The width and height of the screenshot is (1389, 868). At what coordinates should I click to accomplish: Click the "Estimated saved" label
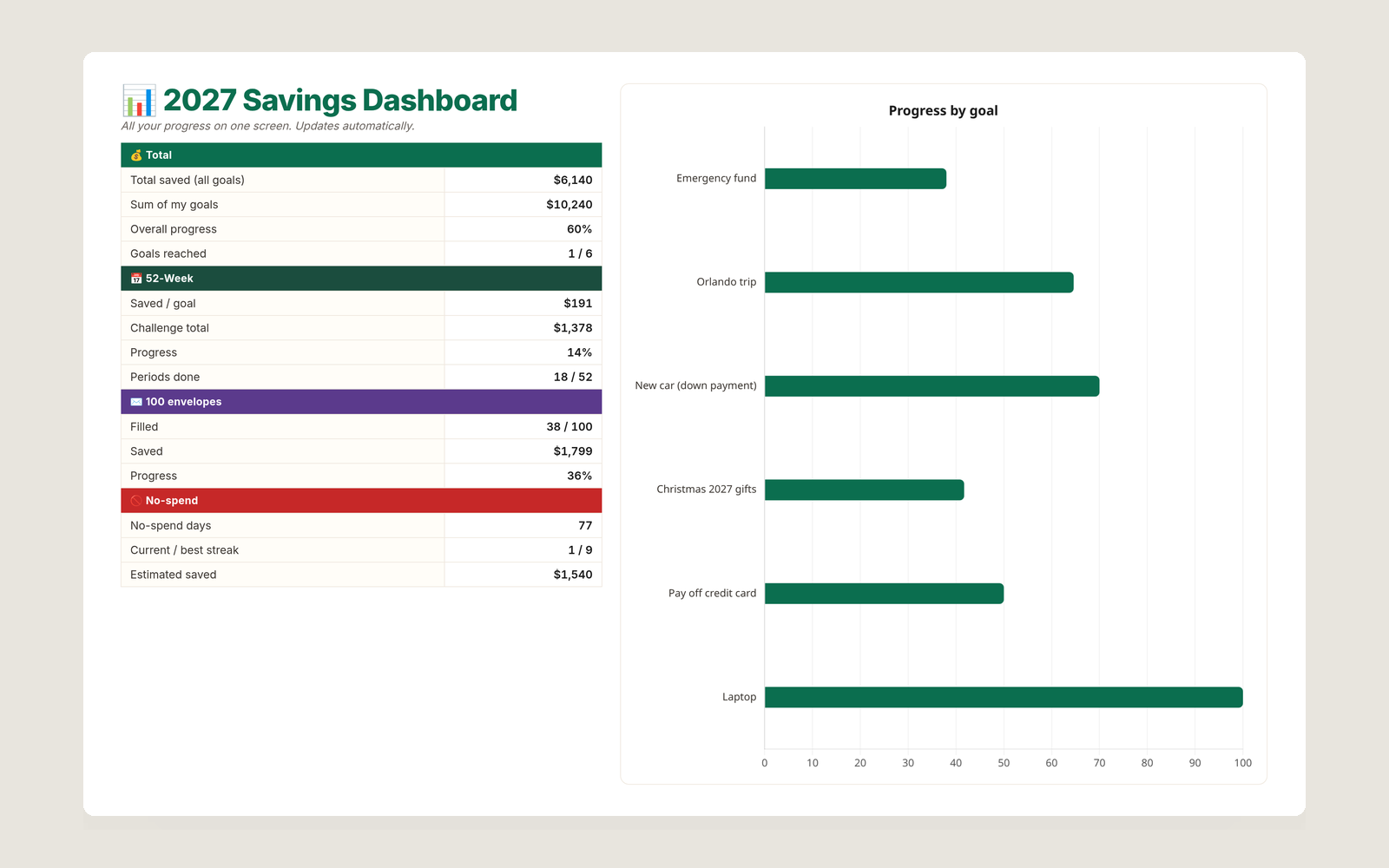point(174,575)
